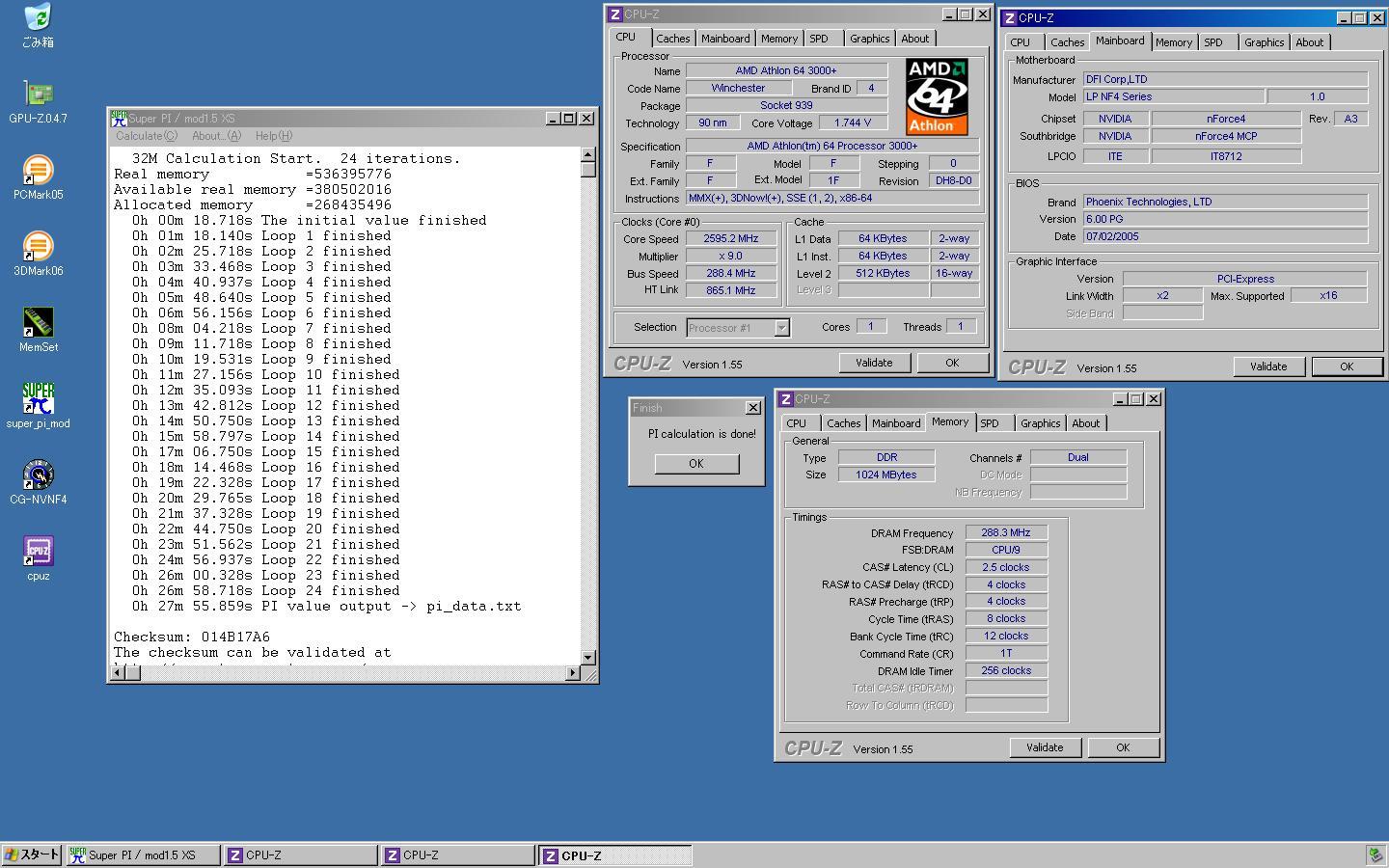
Task: Open Graphics tab in Mainboard window
Action: [1264, 42]
